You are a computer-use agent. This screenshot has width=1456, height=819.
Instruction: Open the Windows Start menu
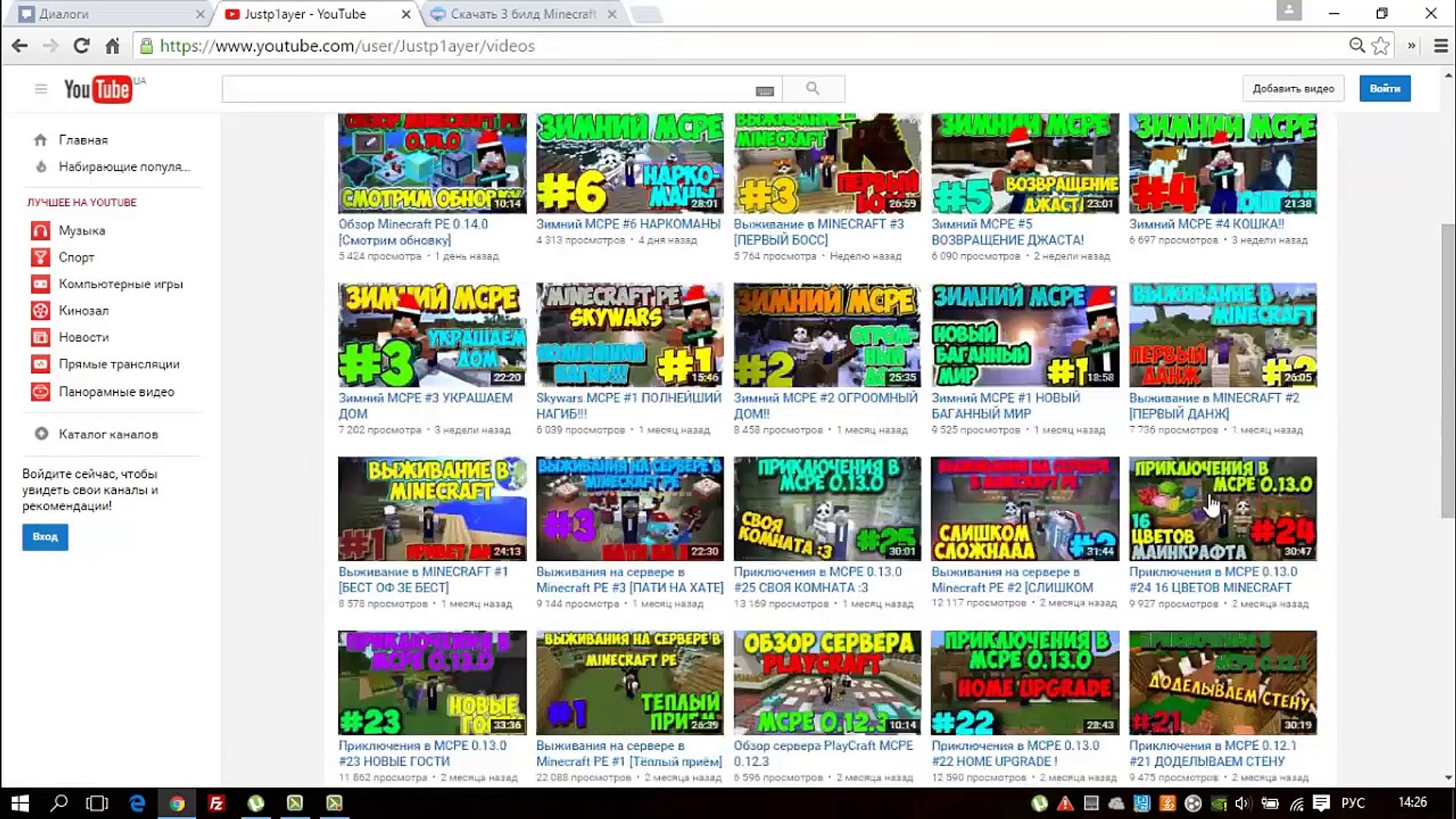pyautogui.click(x=20, y=803)
